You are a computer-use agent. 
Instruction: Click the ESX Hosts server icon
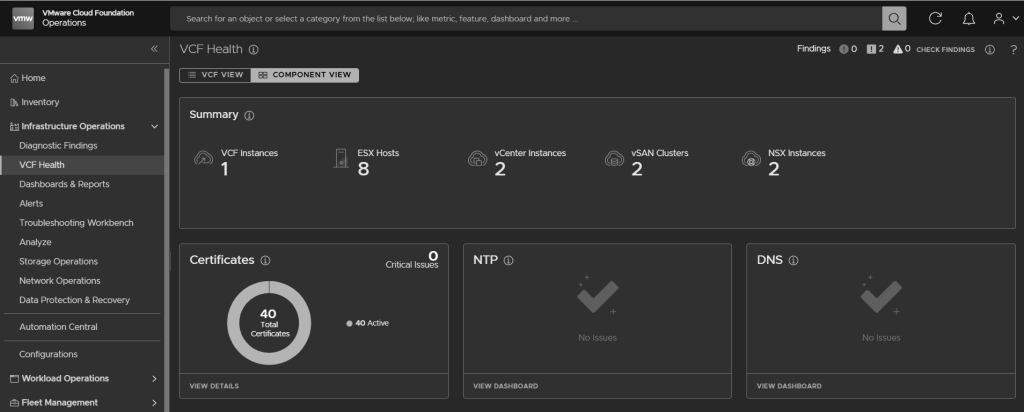pos(340,159)
